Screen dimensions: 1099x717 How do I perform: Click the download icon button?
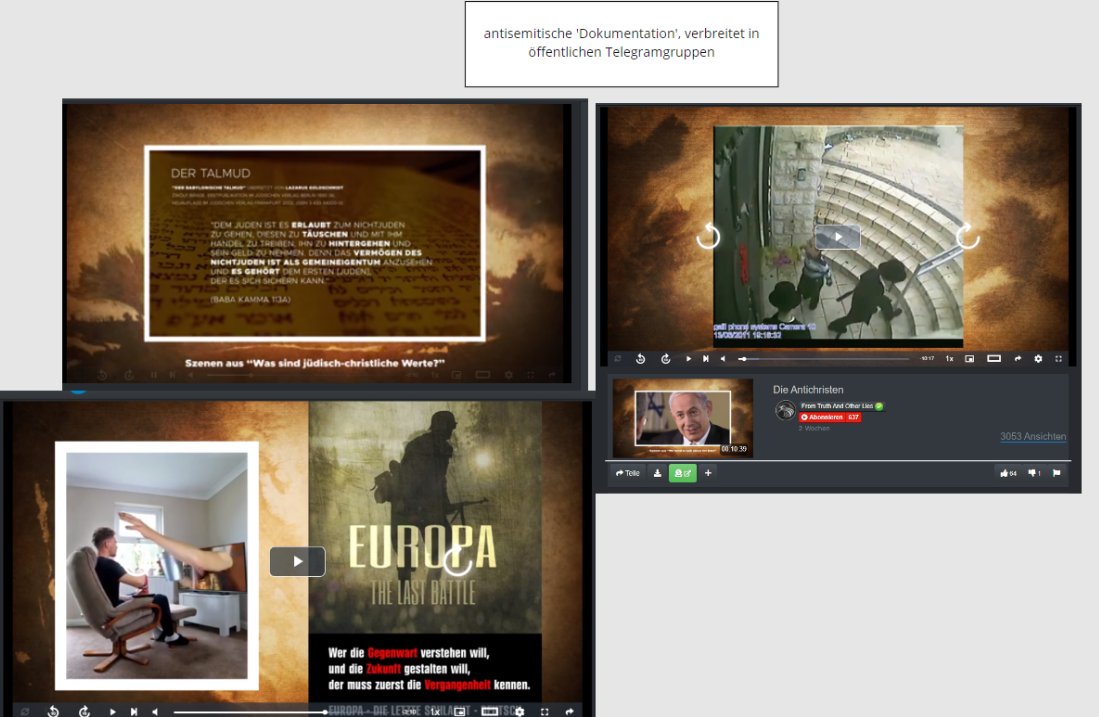point(657,473)
